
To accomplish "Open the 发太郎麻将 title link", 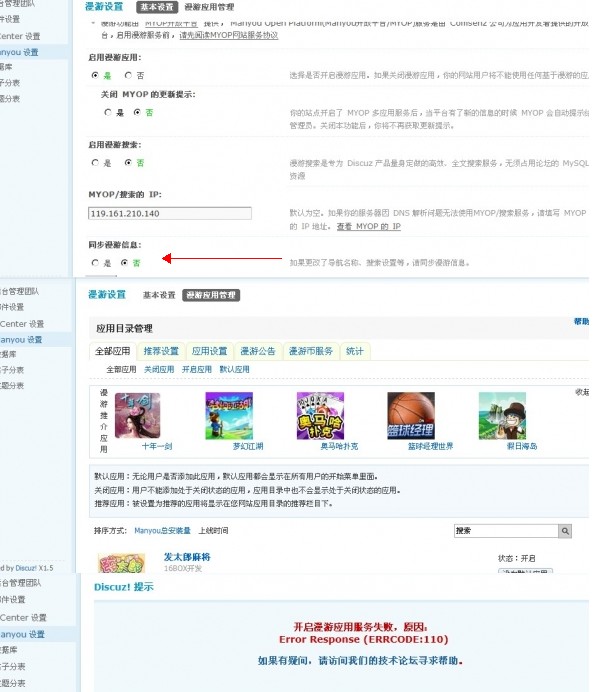I will (x=187, y=557).
